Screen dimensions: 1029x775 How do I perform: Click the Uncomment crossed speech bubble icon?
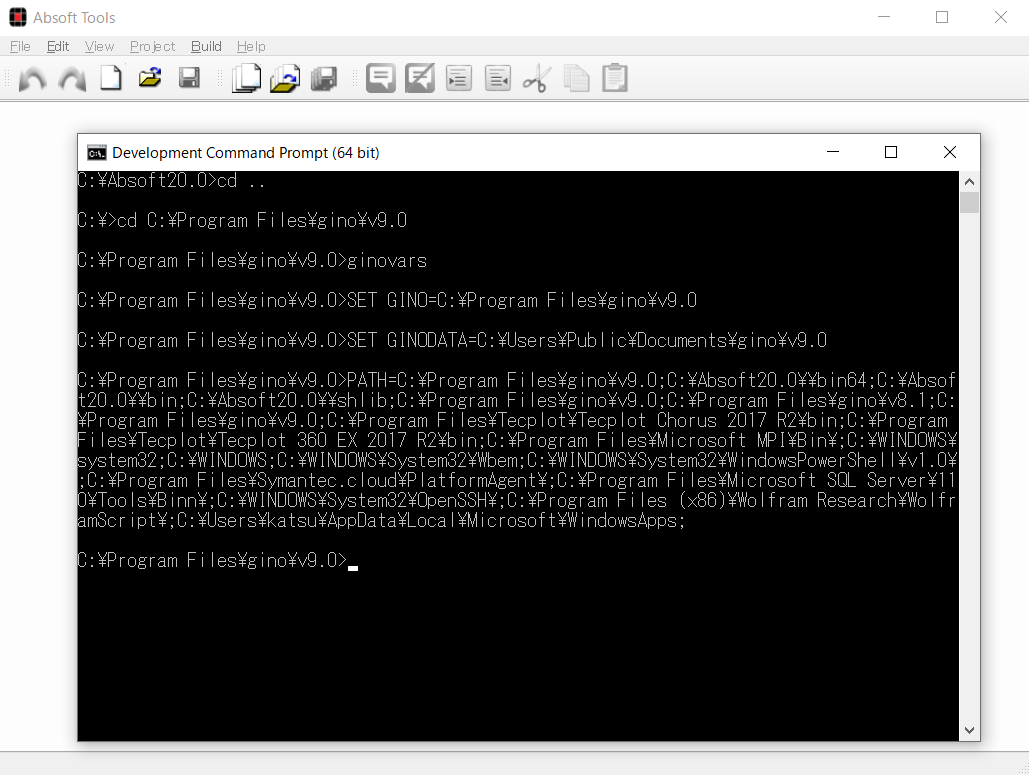pos(419,78)
